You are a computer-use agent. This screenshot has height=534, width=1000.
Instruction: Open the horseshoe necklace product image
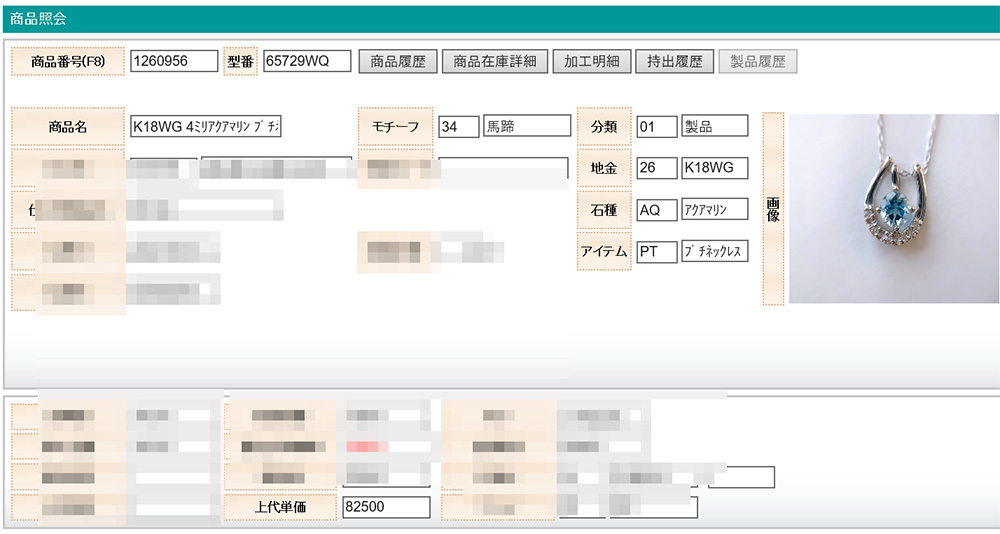tap(894, 209)
